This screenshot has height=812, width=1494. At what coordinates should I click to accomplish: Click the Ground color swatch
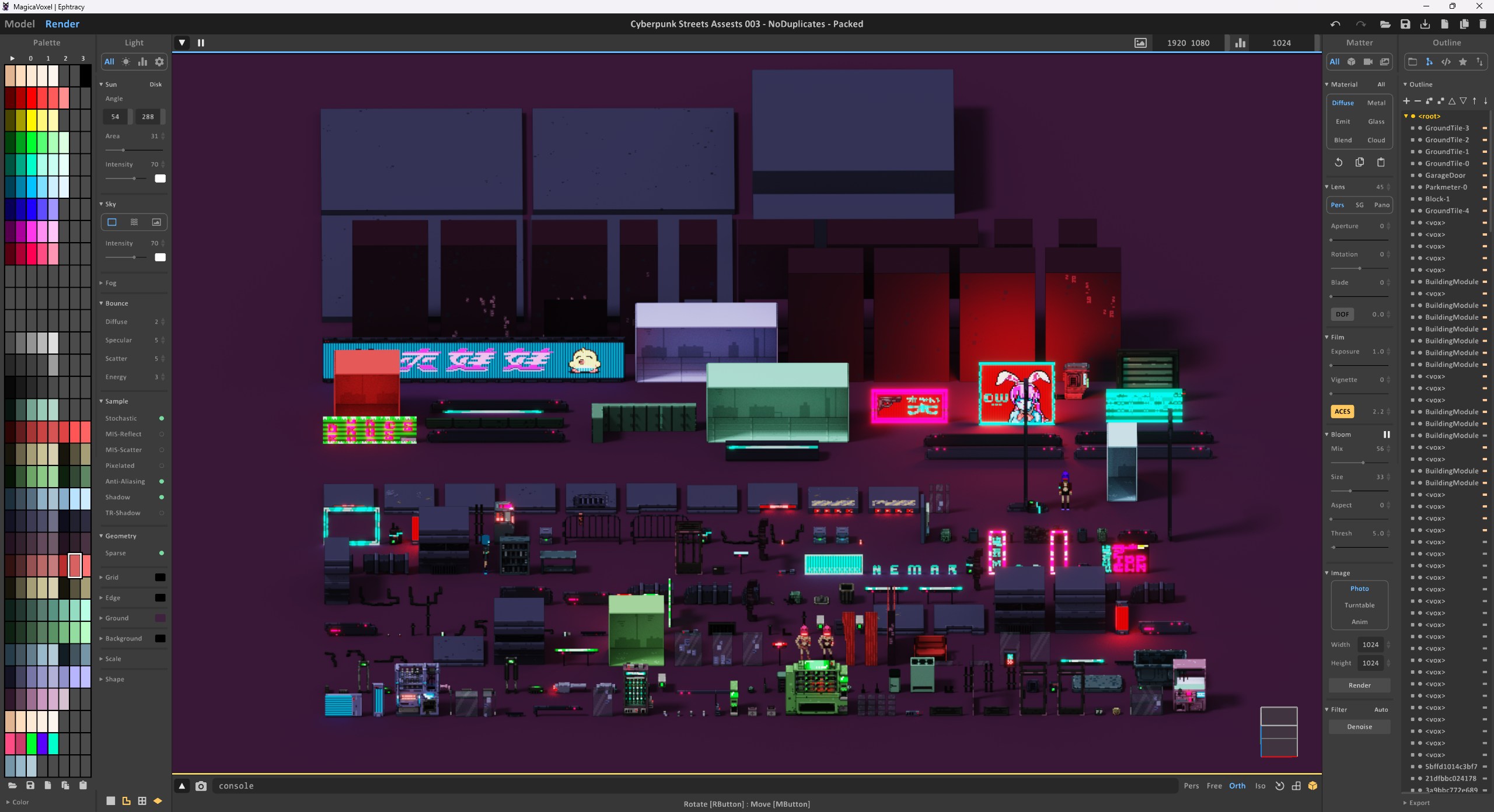point(160,618)
